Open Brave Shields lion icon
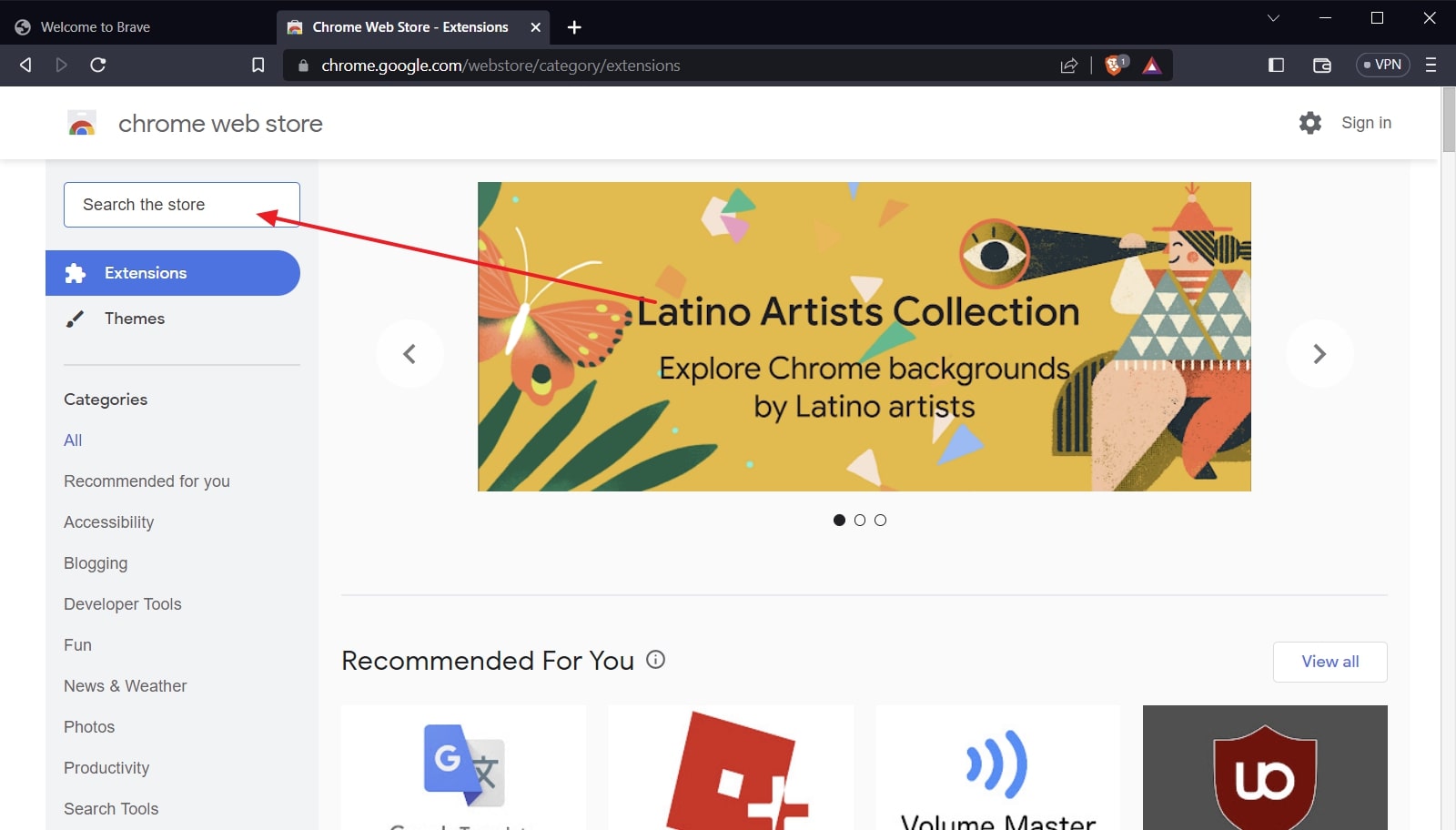1456x830 pixels. coord(1115,65)
